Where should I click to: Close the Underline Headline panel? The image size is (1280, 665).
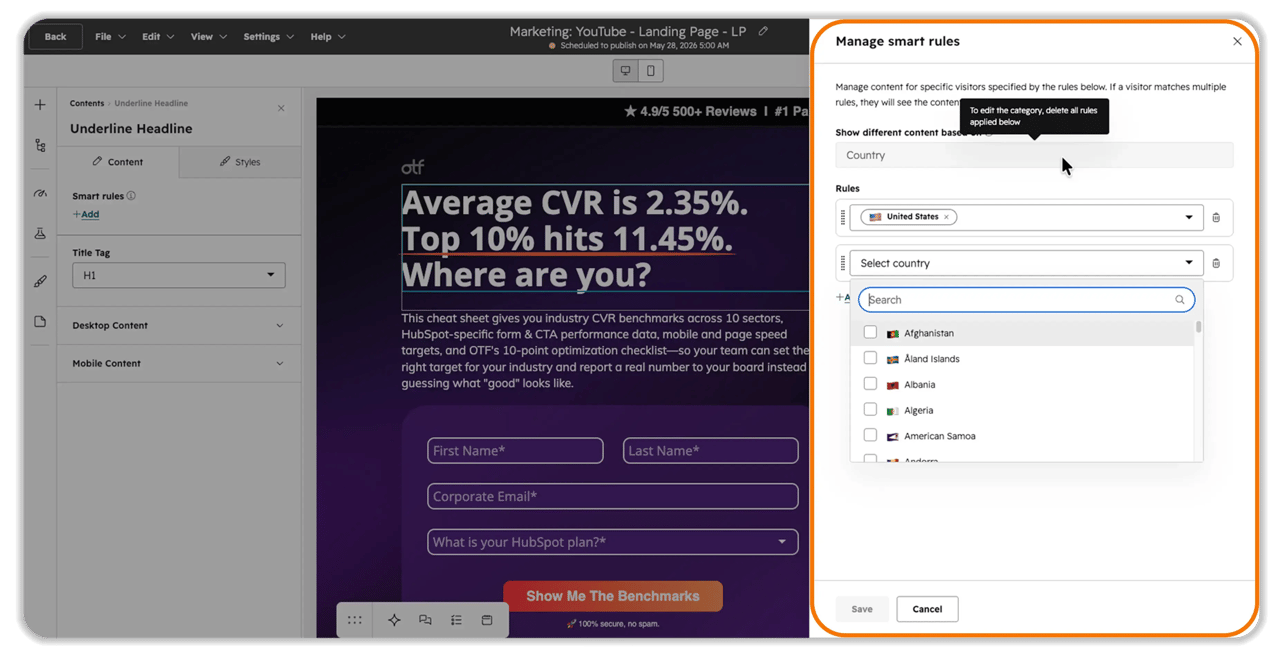(281, 108)
